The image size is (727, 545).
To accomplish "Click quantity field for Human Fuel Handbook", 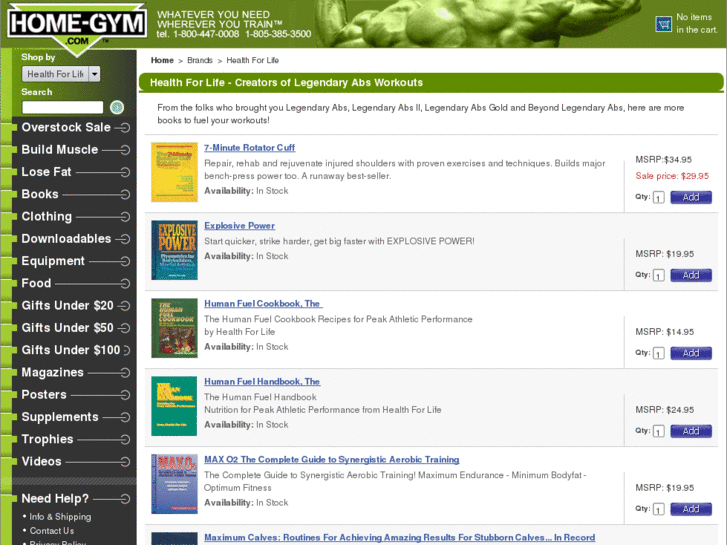I will coord(658,431).
